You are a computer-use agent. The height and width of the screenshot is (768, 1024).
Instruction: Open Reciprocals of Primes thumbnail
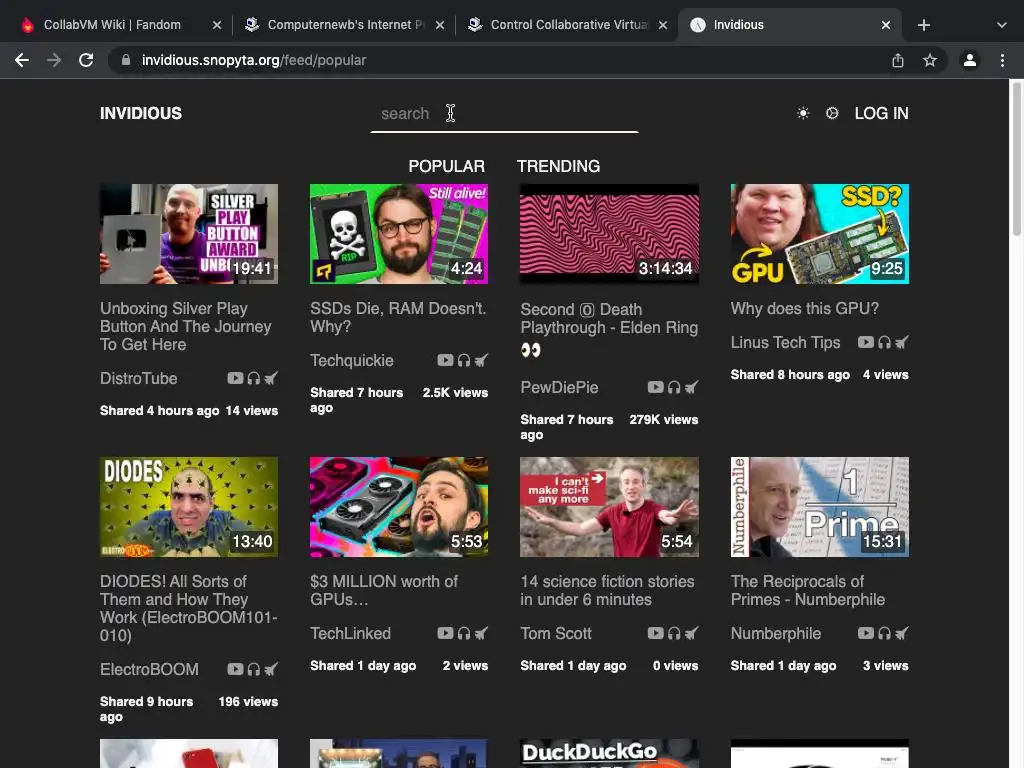(x=820, y=507)
